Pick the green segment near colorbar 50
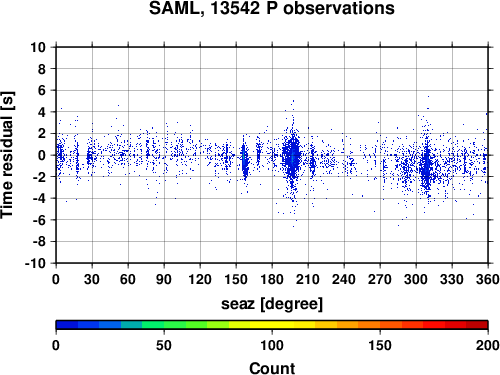The width and height of the screenshot is (500, 375). (164, 325)
